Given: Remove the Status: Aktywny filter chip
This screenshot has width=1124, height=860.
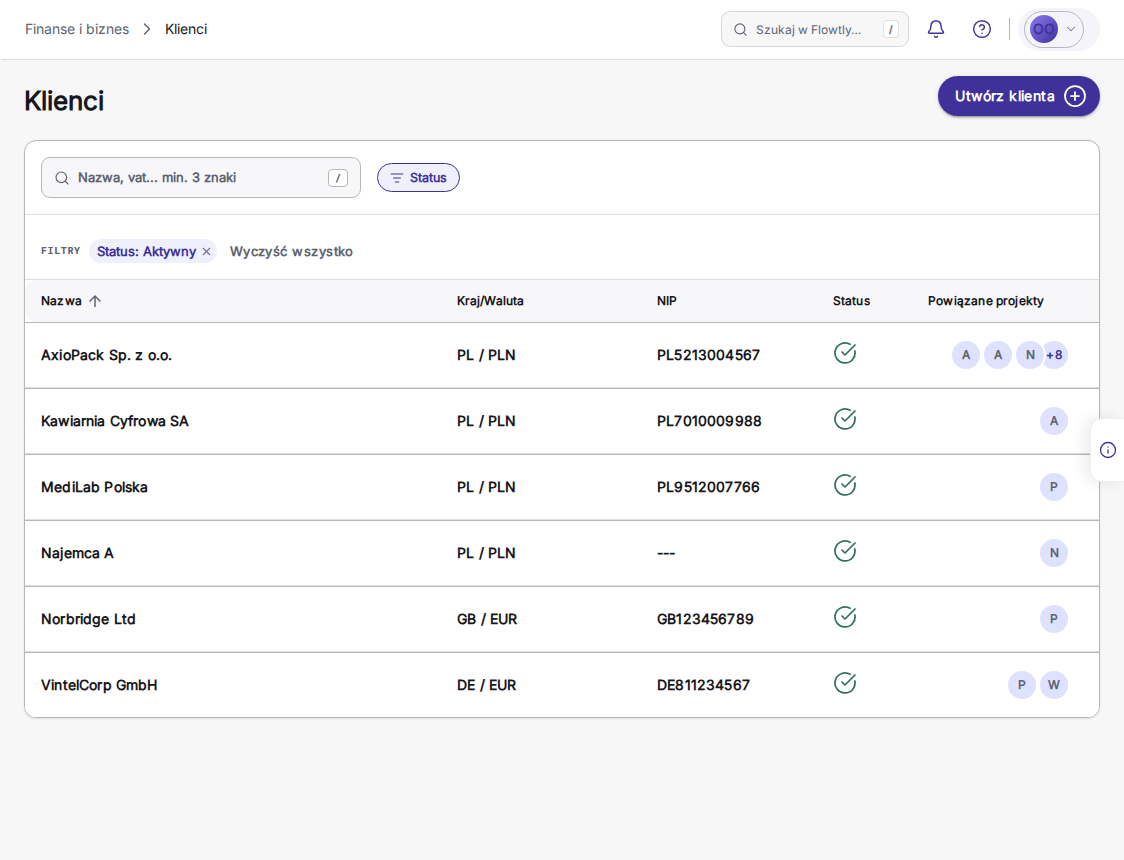Looking at the screenshot, I should coord(206,252).
